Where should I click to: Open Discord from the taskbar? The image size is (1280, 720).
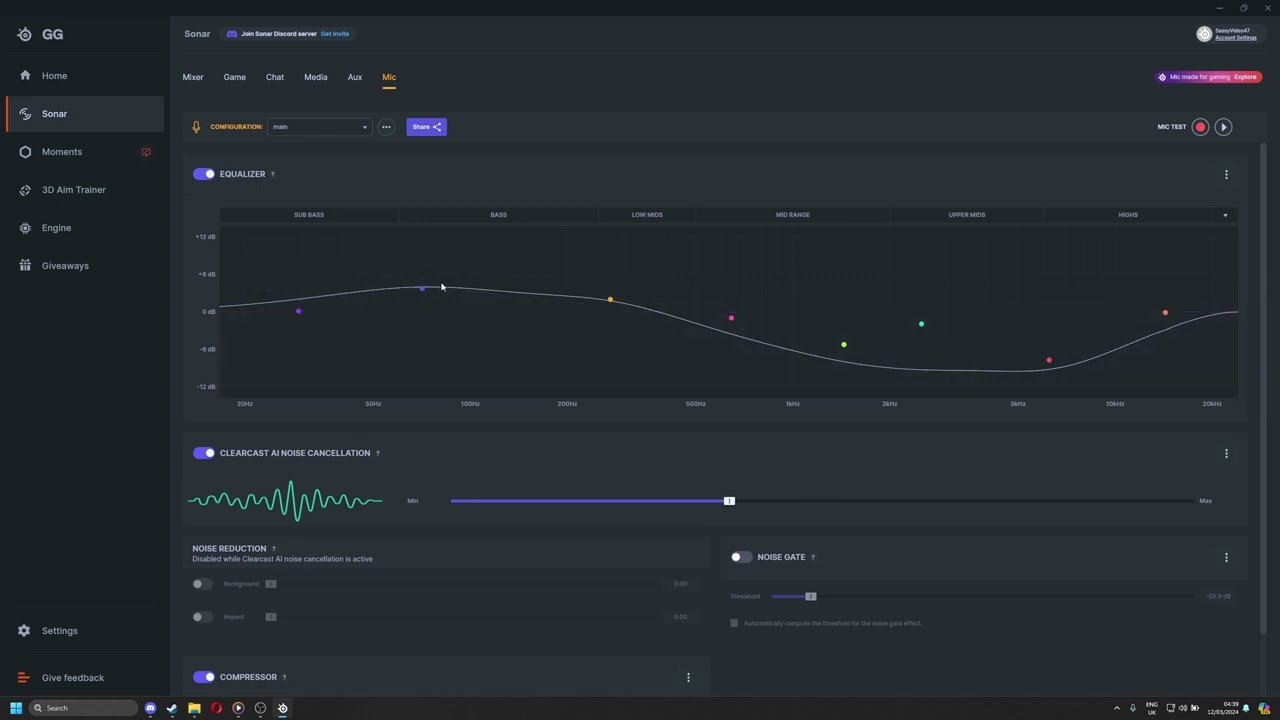150,708
